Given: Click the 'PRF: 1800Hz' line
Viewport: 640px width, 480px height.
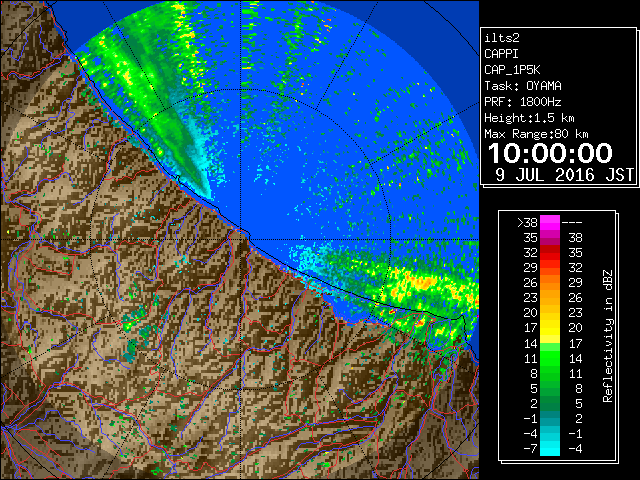Looking at the screenshot, I should click(x=523, y=102).
